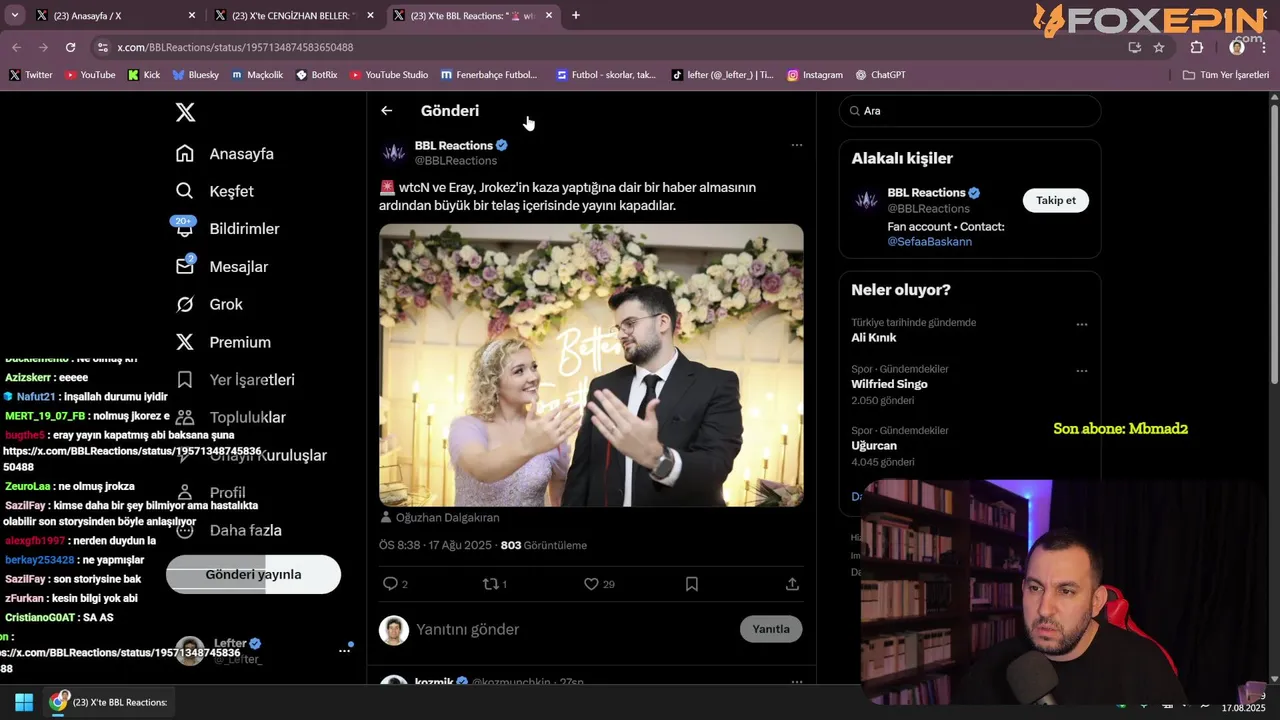Open the browser profile avatar
Image resolution: width=1280 pixels, height=720 pixels.
[x=1237, y=47]
